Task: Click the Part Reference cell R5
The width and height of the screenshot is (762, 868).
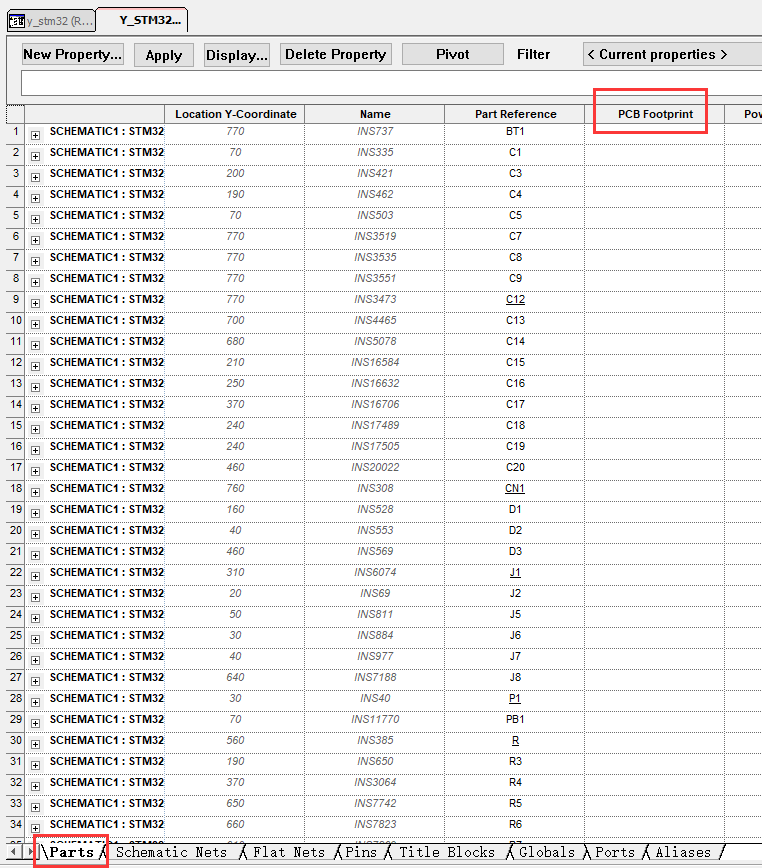Action: [x=515, y=803]
